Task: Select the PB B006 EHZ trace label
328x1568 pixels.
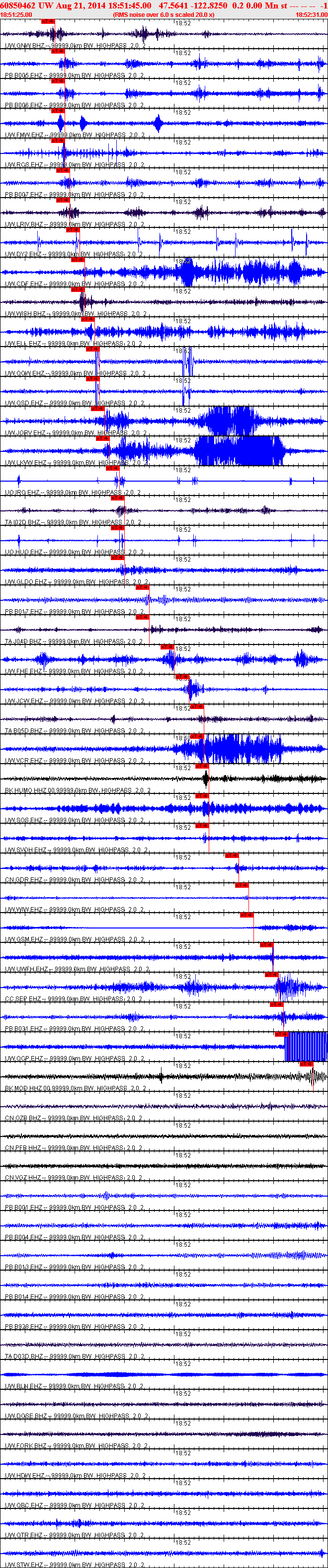Action: pyautogui.click(x=75, y=105)
